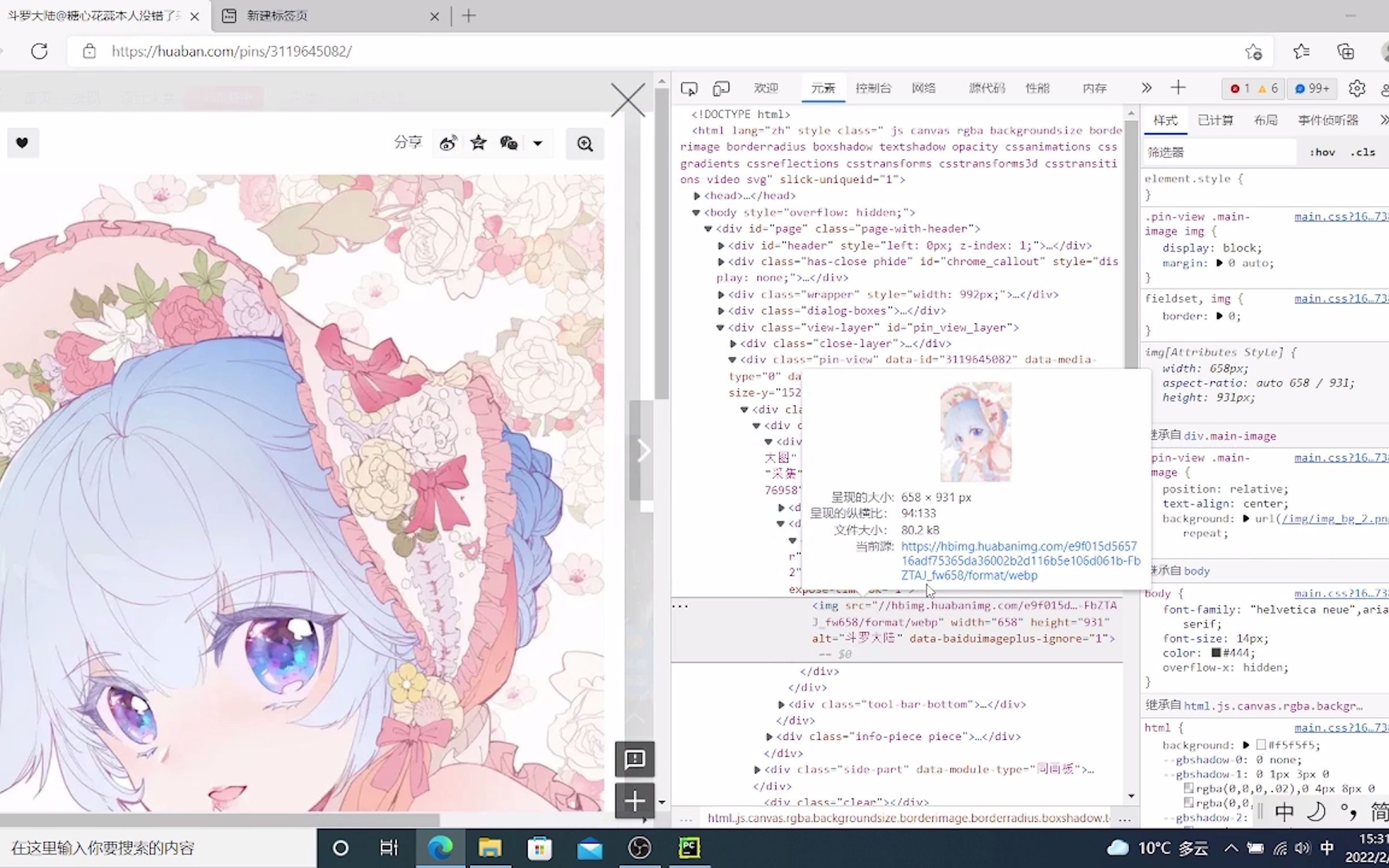Toggle :hov element state
1389x868 pixels.
click(1323, 152)
